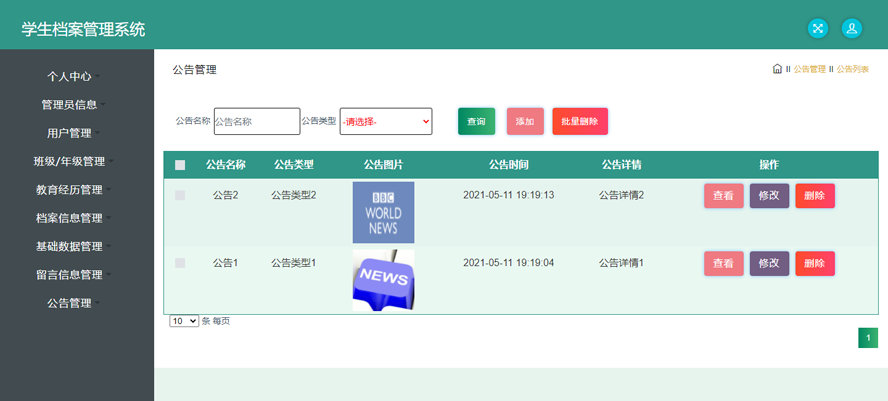Click the 条 每页 label
888x401 pixels.
click(x=216, y=321)
